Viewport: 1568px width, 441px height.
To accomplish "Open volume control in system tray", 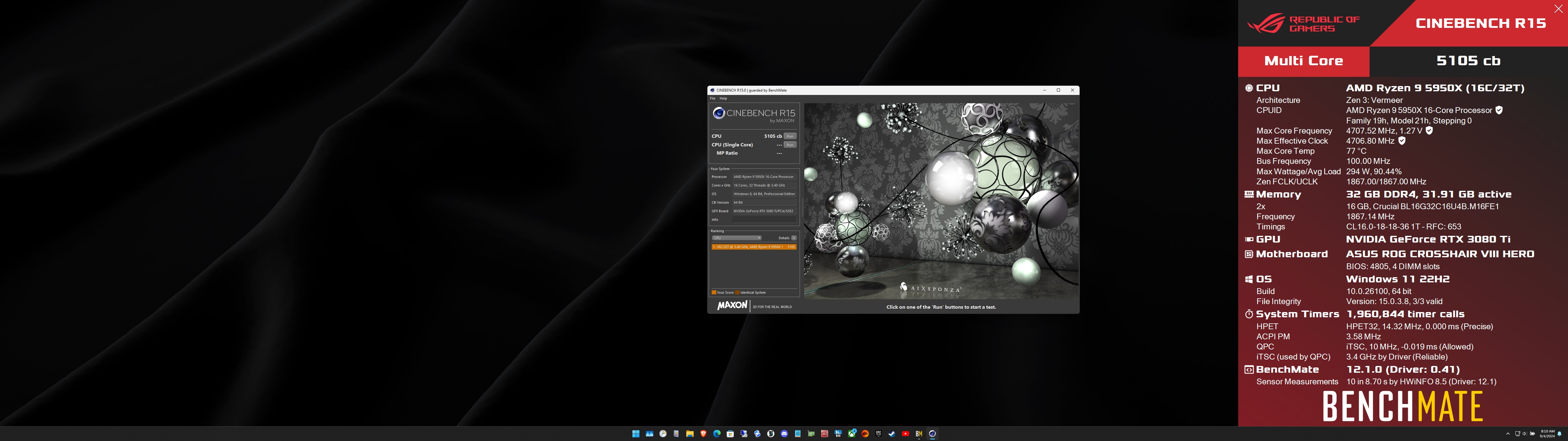I will [1525, 434].
